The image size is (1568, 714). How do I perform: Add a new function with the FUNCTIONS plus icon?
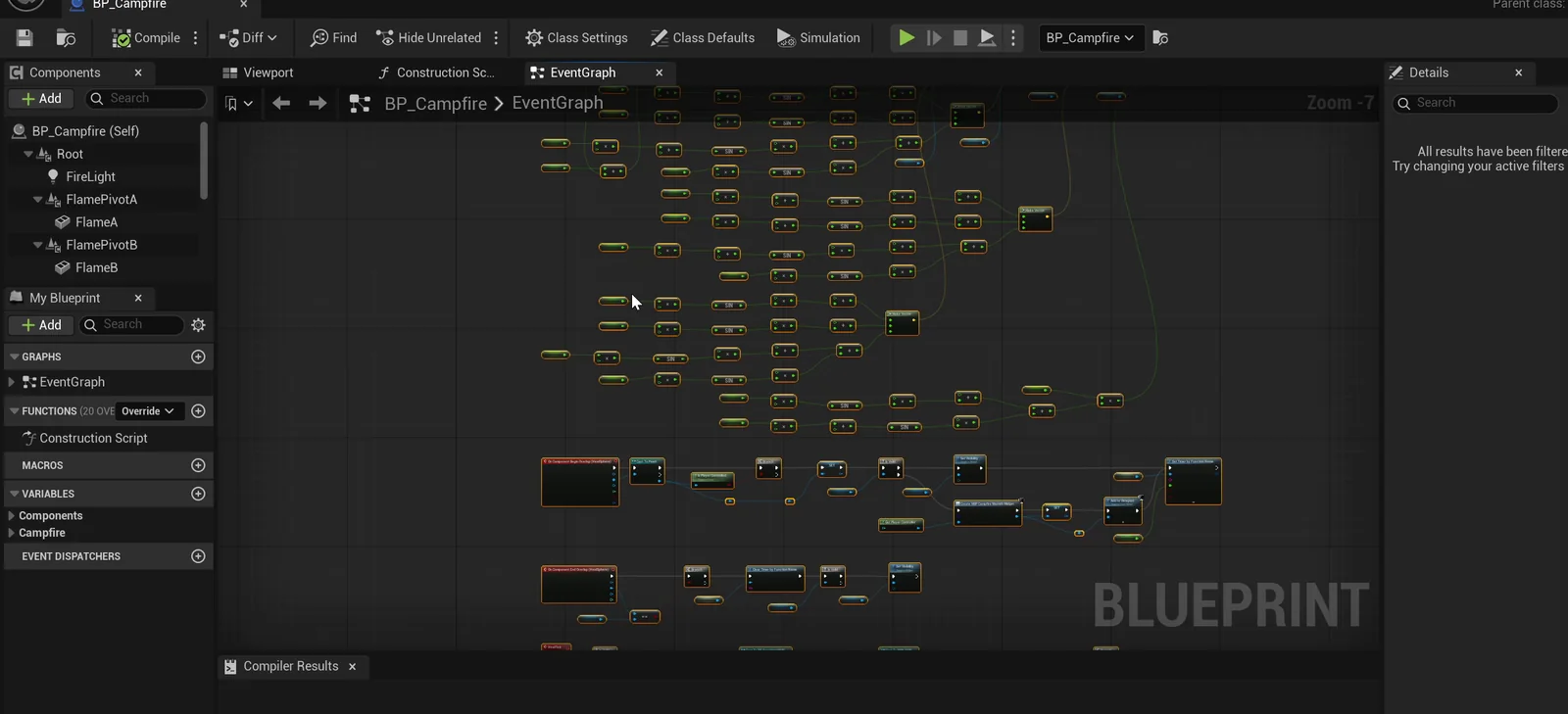(x=198, y=411)
